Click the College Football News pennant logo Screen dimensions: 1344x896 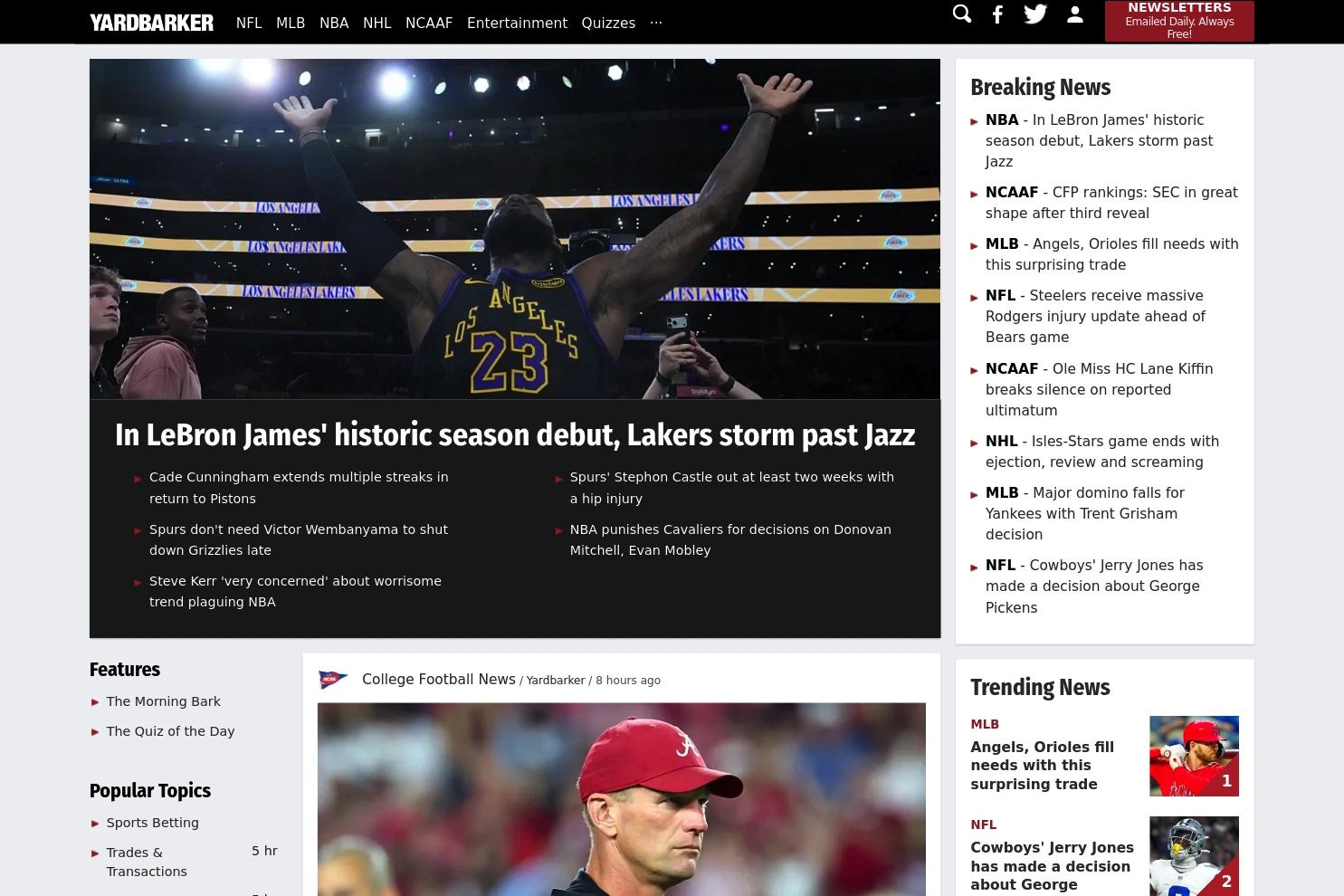(333, 680)
